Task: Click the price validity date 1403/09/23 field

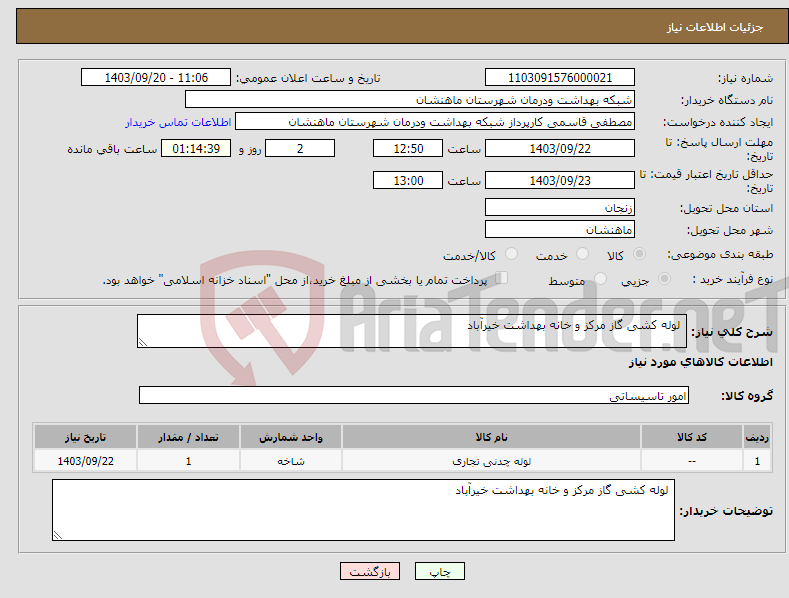Action: coord(560,180)
